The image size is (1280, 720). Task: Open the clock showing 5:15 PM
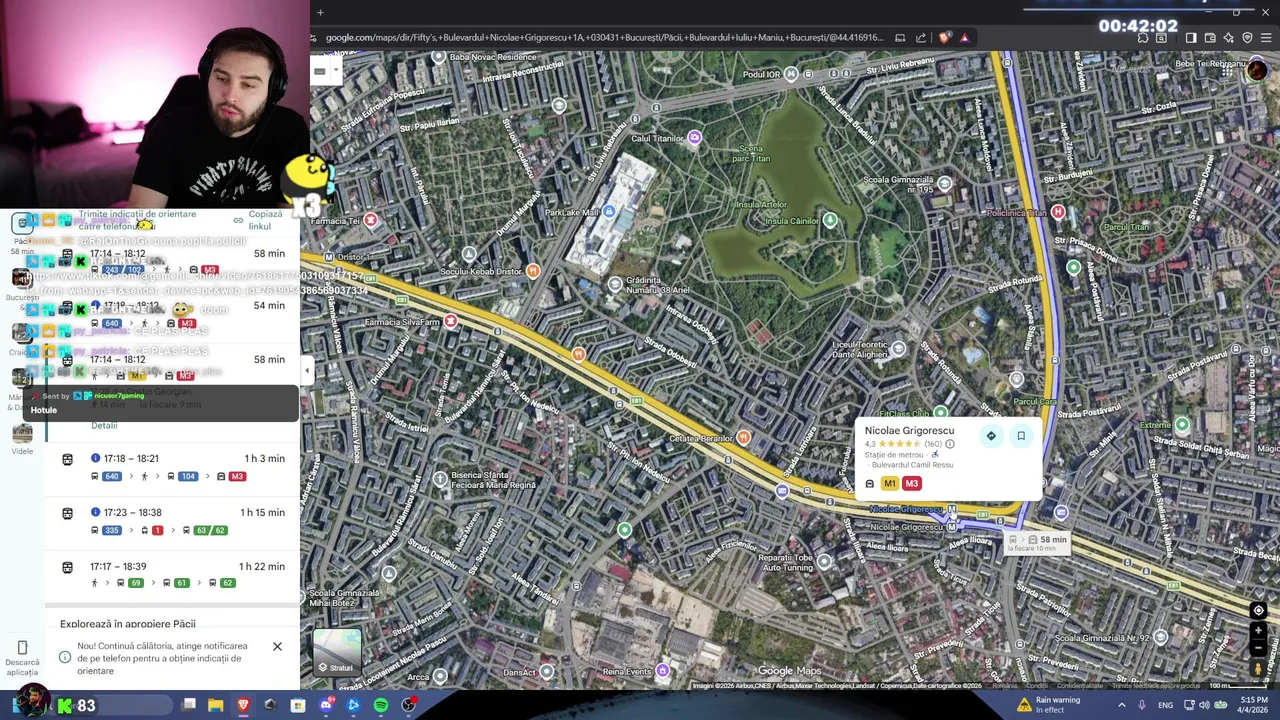tap(1254, 706)
